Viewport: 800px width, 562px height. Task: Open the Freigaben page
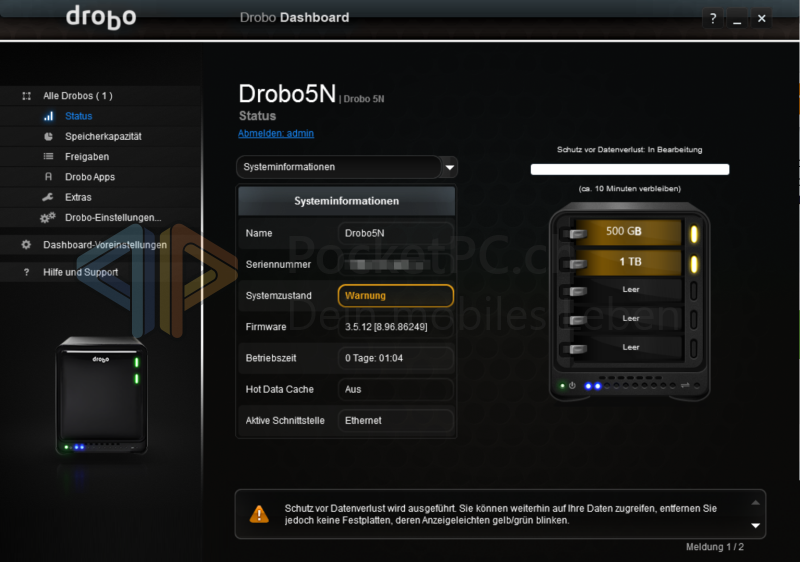point(87,157)
